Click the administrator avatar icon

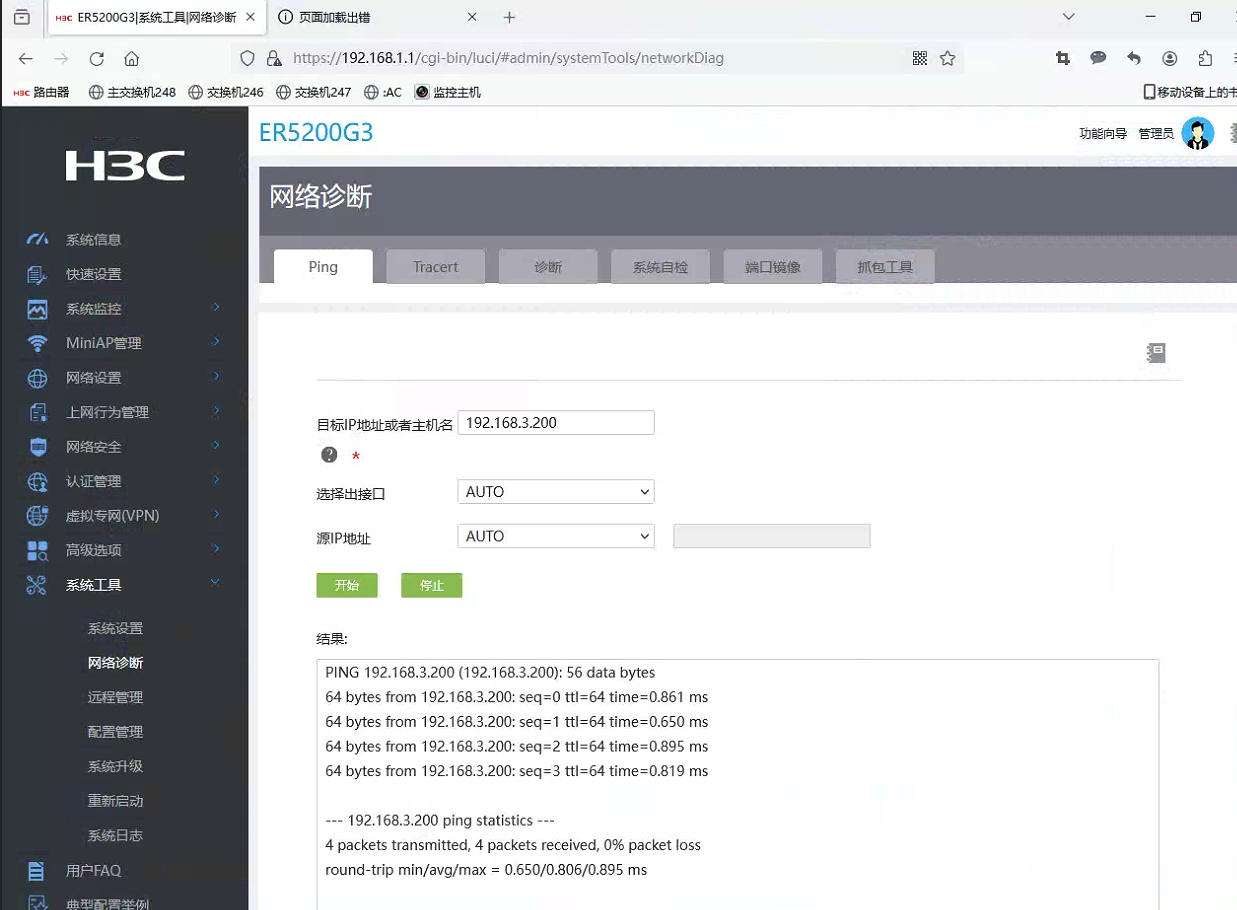tap(1197, 133)
